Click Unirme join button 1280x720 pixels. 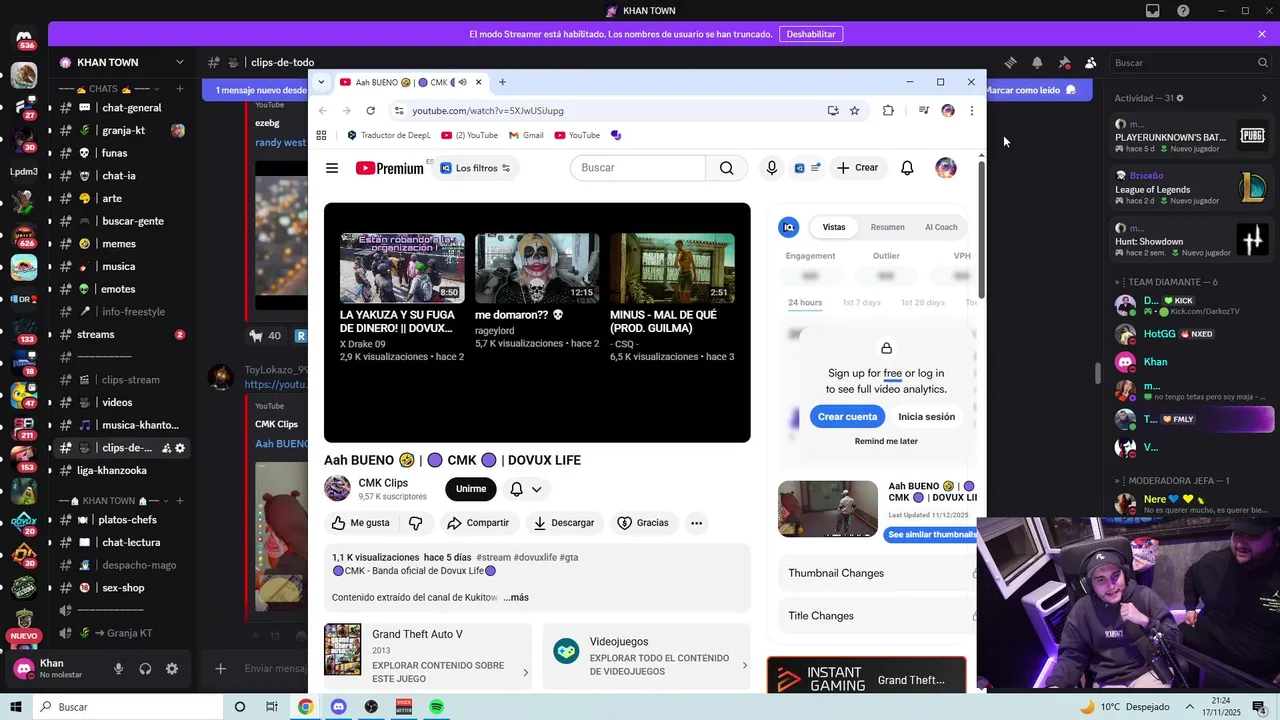click(471, 489)
